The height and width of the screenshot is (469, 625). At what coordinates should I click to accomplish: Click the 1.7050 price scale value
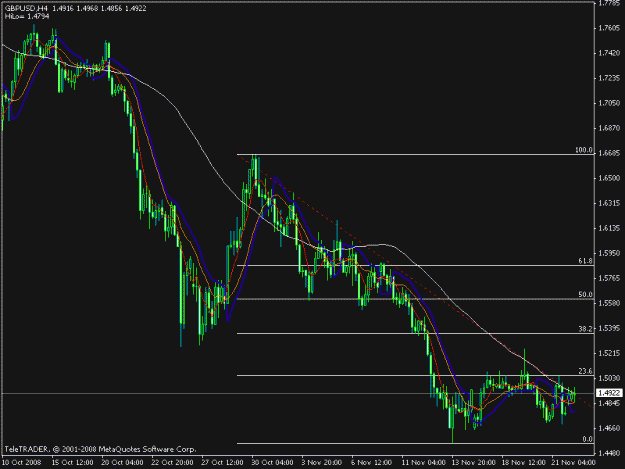pos(609,103)
